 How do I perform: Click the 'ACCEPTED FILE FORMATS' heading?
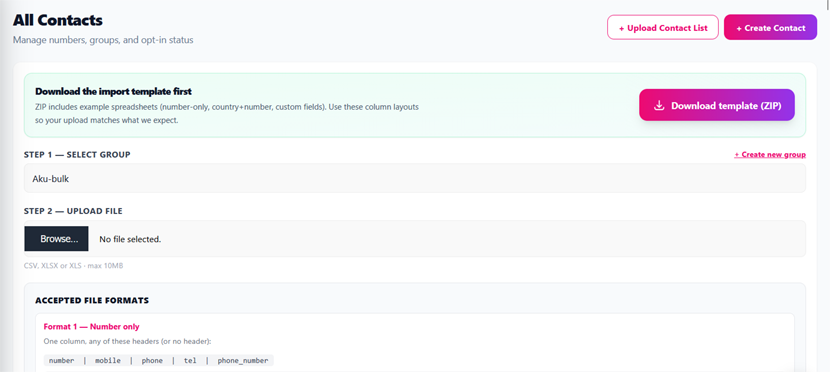point(92,301)
